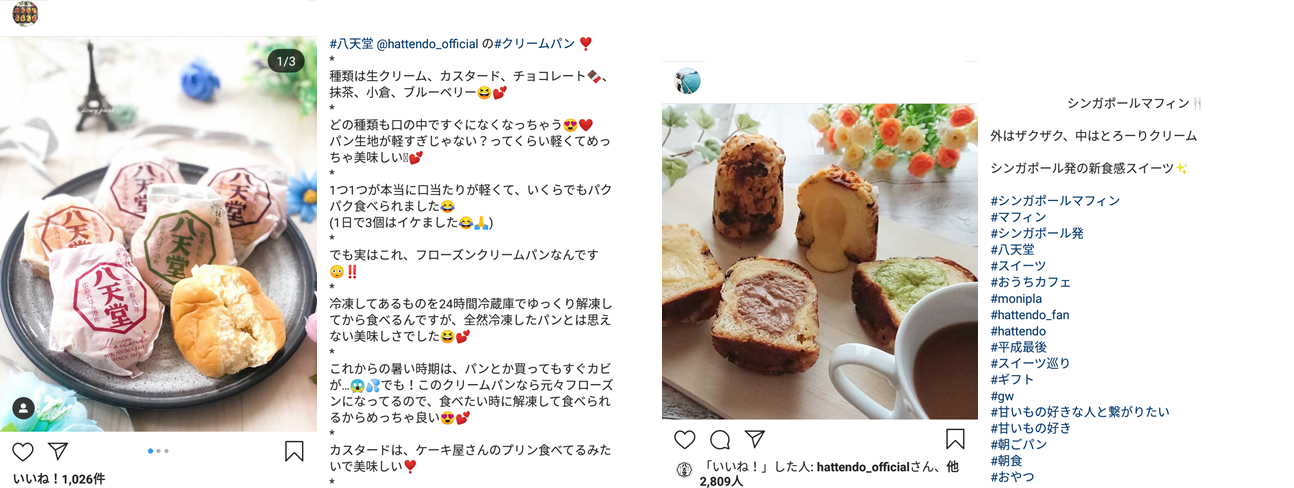Share the Singapore muffin post
Image resolution: width=1294 pixels, height=488 pixels.
click(755, 440)
